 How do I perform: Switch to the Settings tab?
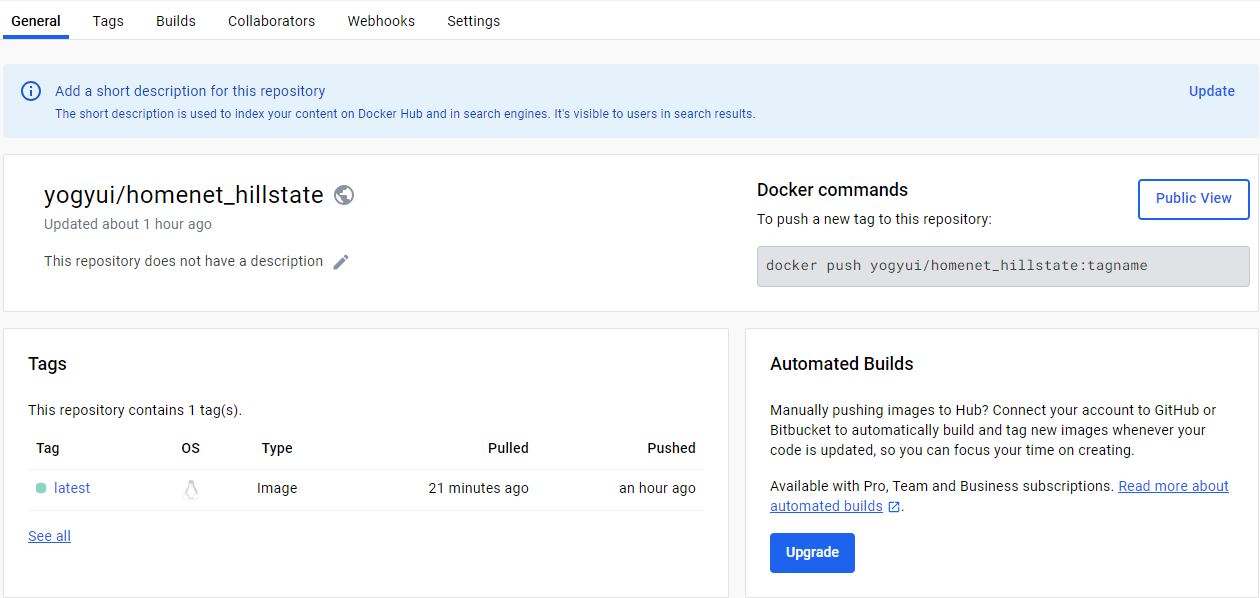click(x=474, y=21)
